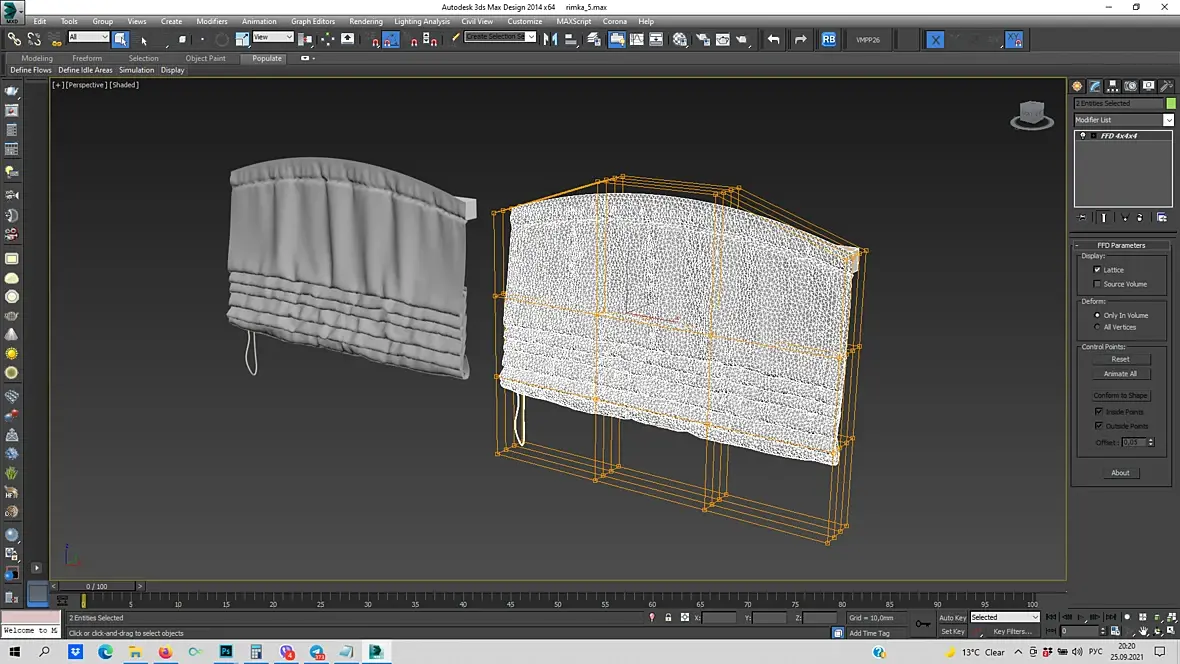This screenshot has height=664, width=1180.
Task: Enable the Source Volume checkbox
Action: click(1097, 284)
